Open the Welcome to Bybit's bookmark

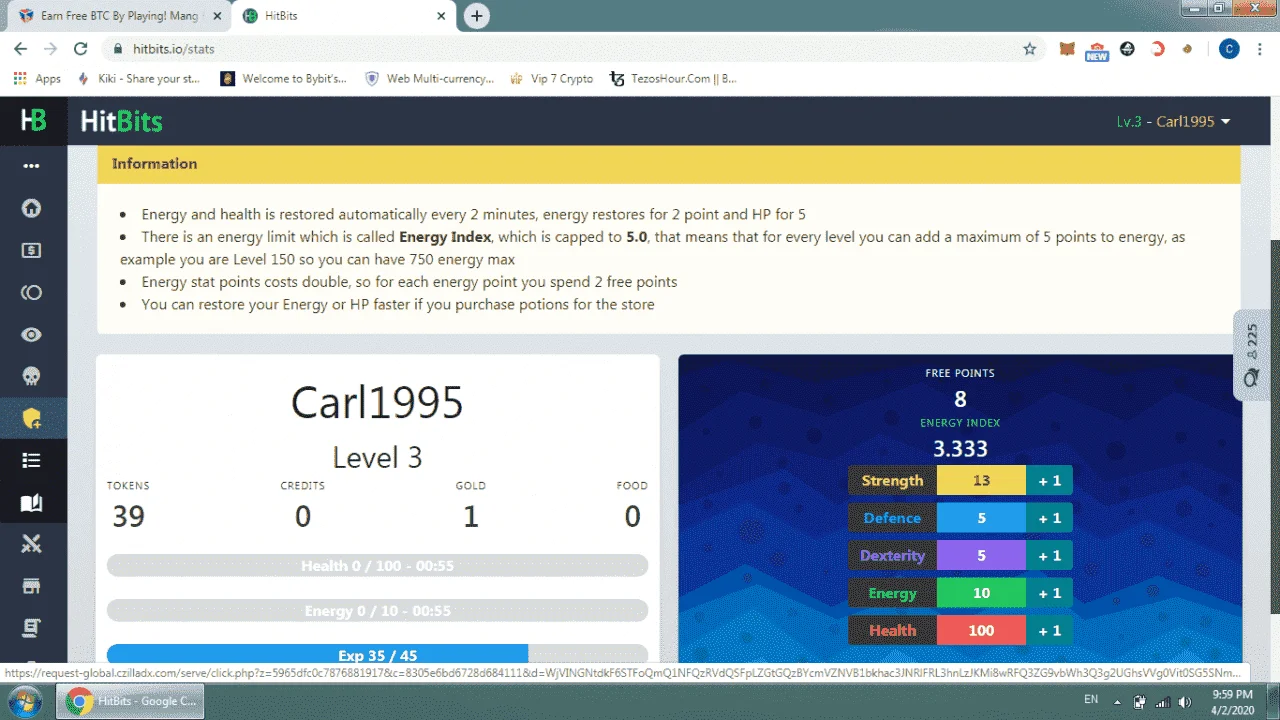(284, 79)
